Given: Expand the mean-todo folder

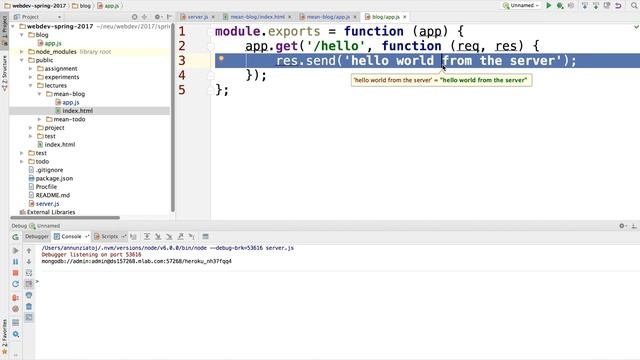Looking at the screenshot, I should point(40,119).
